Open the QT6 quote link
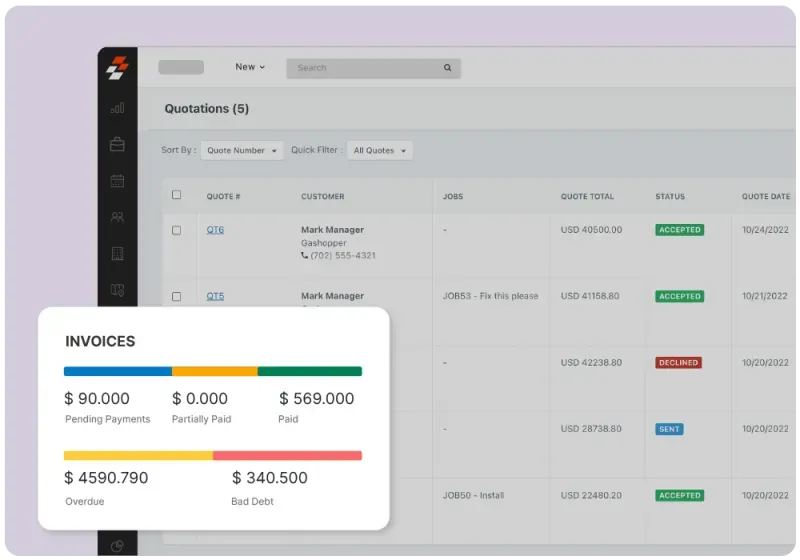Screen dimensions: 800x560 click(x=215, y=230)
